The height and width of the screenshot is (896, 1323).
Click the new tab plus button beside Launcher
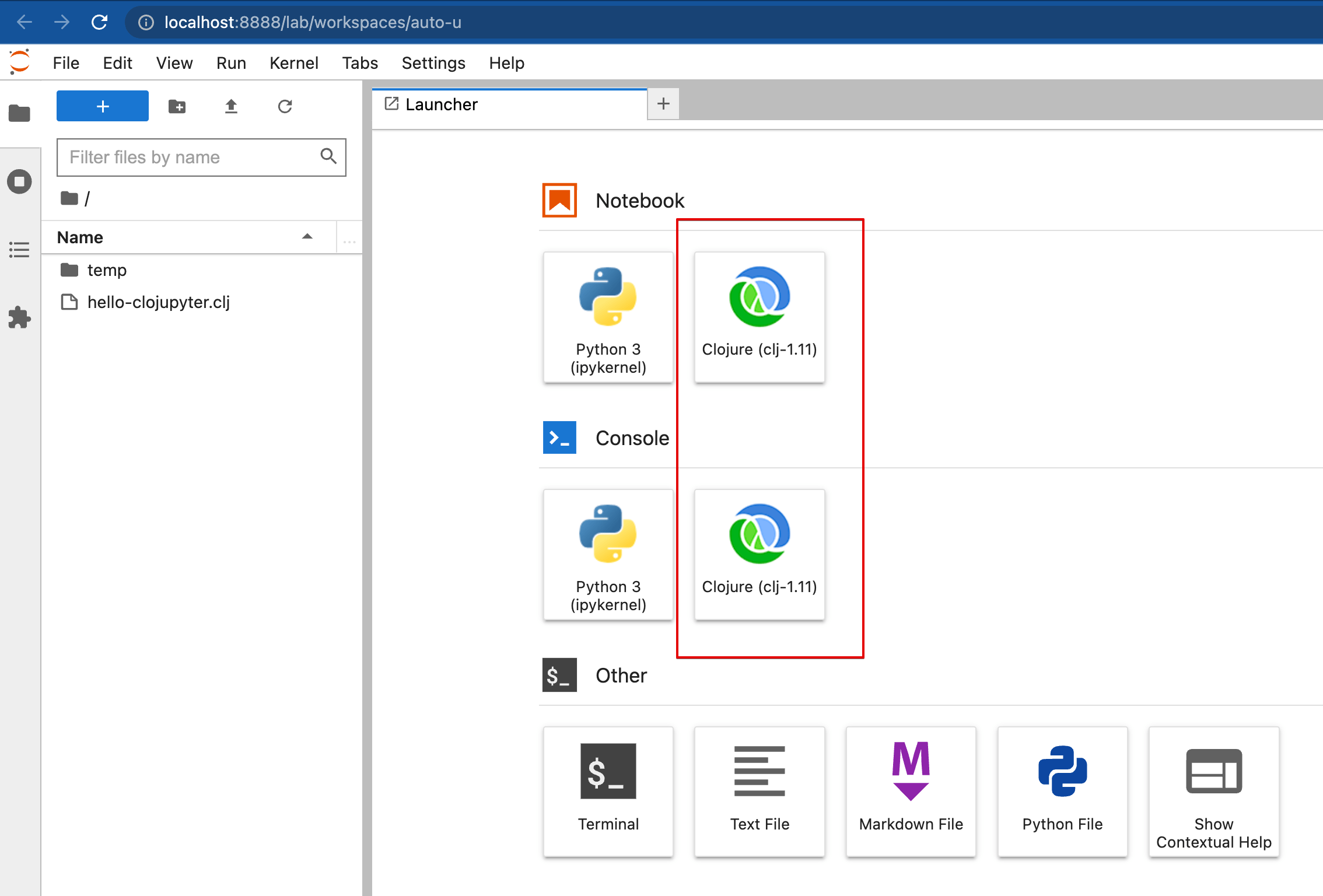[x=663, y=104]
